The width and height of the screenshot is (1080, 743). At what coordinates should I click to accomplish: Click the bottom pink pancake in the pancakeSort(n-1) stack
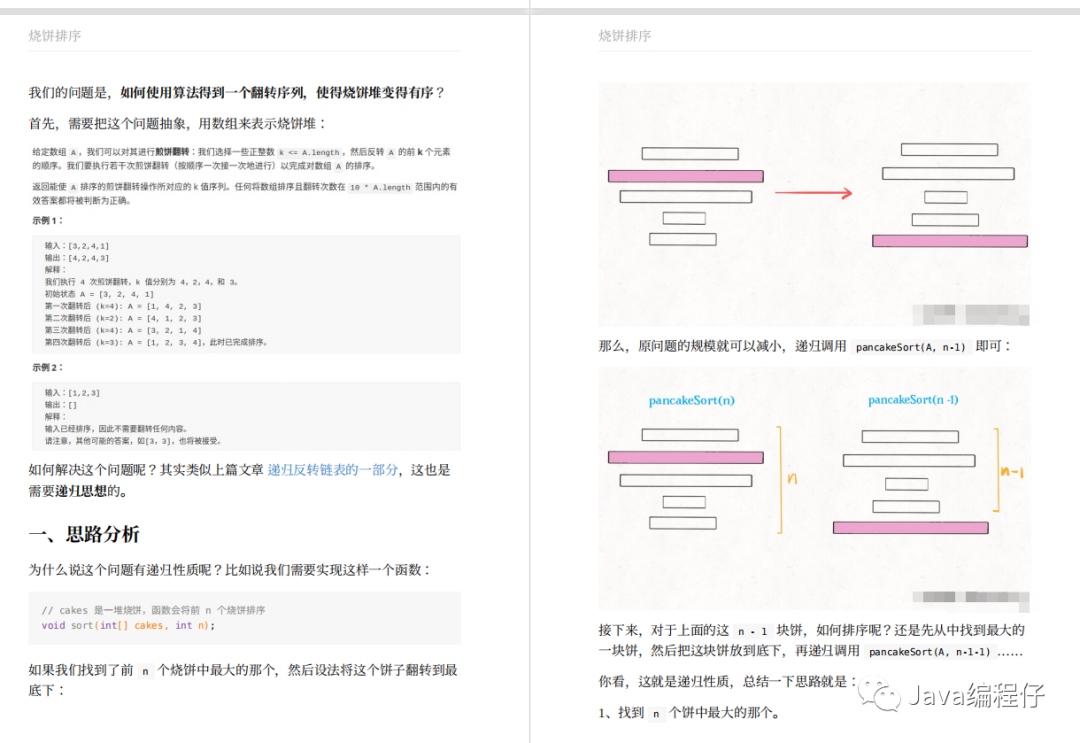click(910, 527)
